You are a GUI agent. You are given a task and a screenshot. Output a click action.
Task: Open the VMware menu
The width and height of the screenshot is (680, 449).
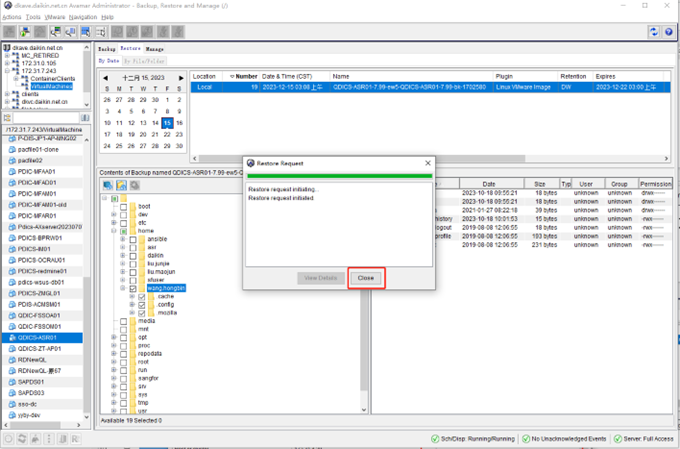[x=56, y=17]
